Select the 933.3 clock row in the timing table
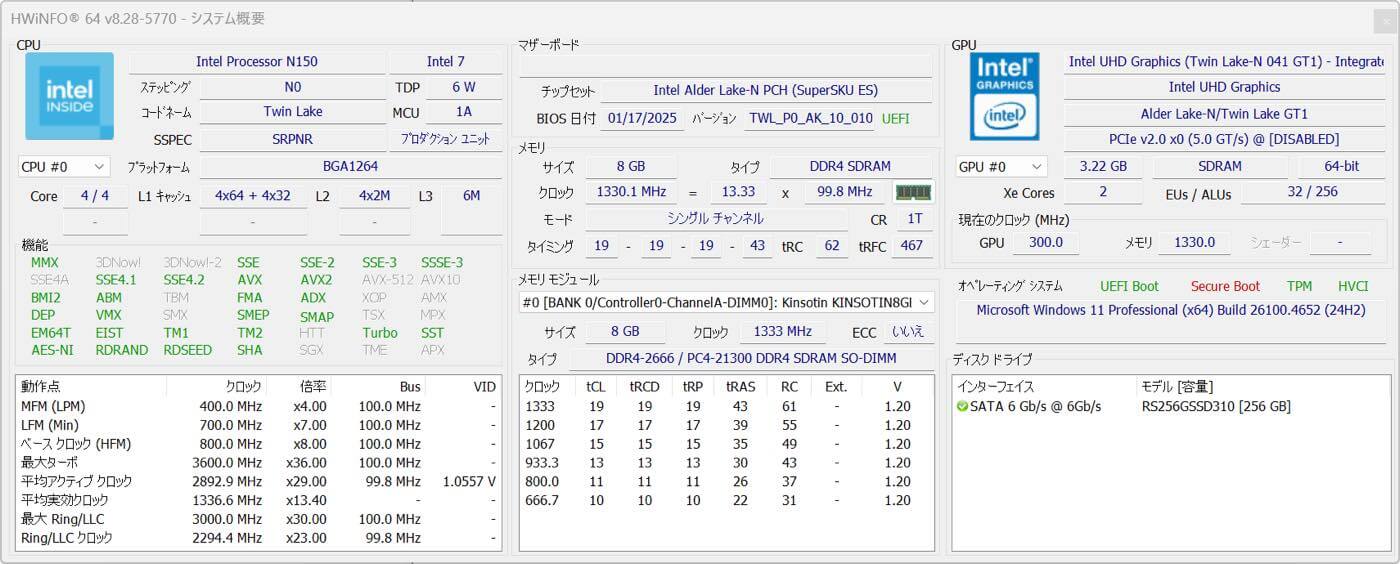 tap(726, 462)
